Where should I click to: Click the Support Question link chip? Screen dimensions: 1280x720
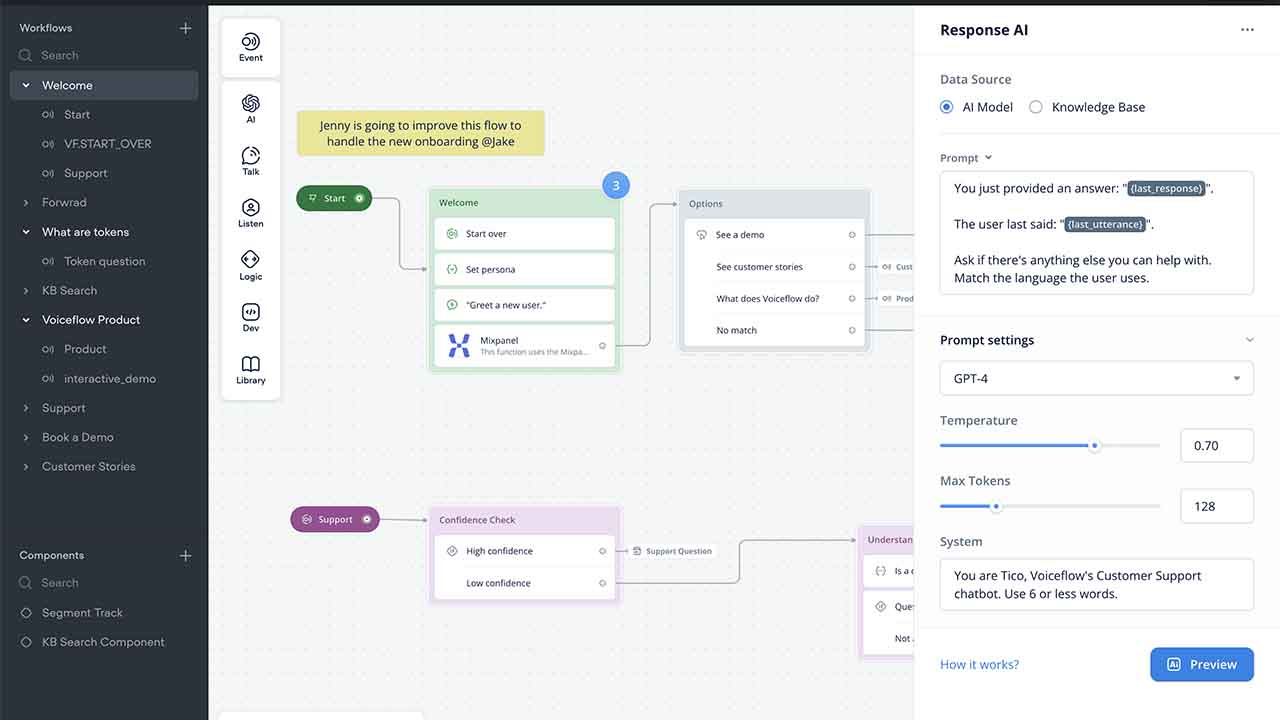pyautogui.click(x=672, y=551)
